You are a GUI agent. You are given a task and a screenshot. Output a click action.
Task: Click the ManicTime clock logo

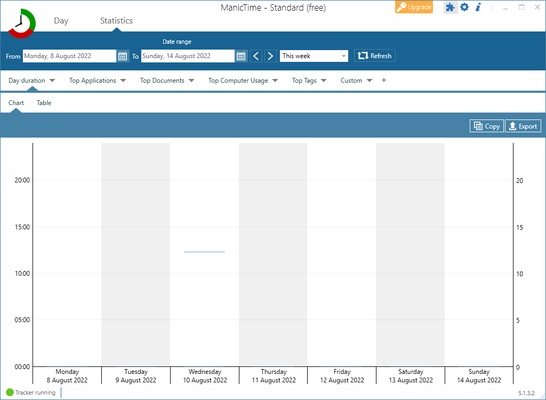pyautogui.click(x=22, y=23)
